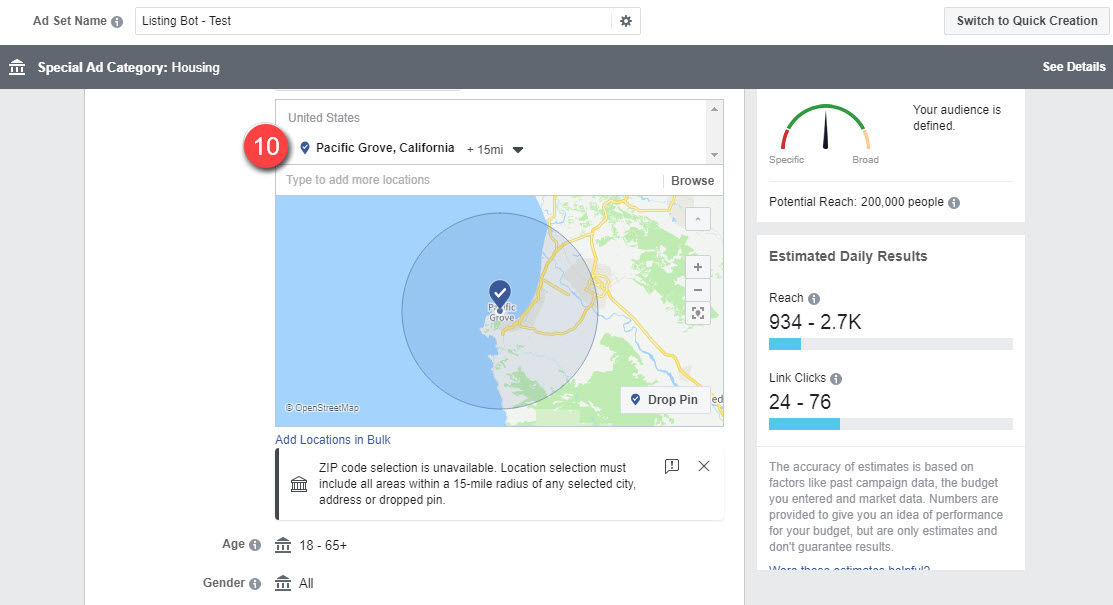Click the Pacific Grove pin on map
The width and height of the screenshot is (1113, 605).
point(500,293)
